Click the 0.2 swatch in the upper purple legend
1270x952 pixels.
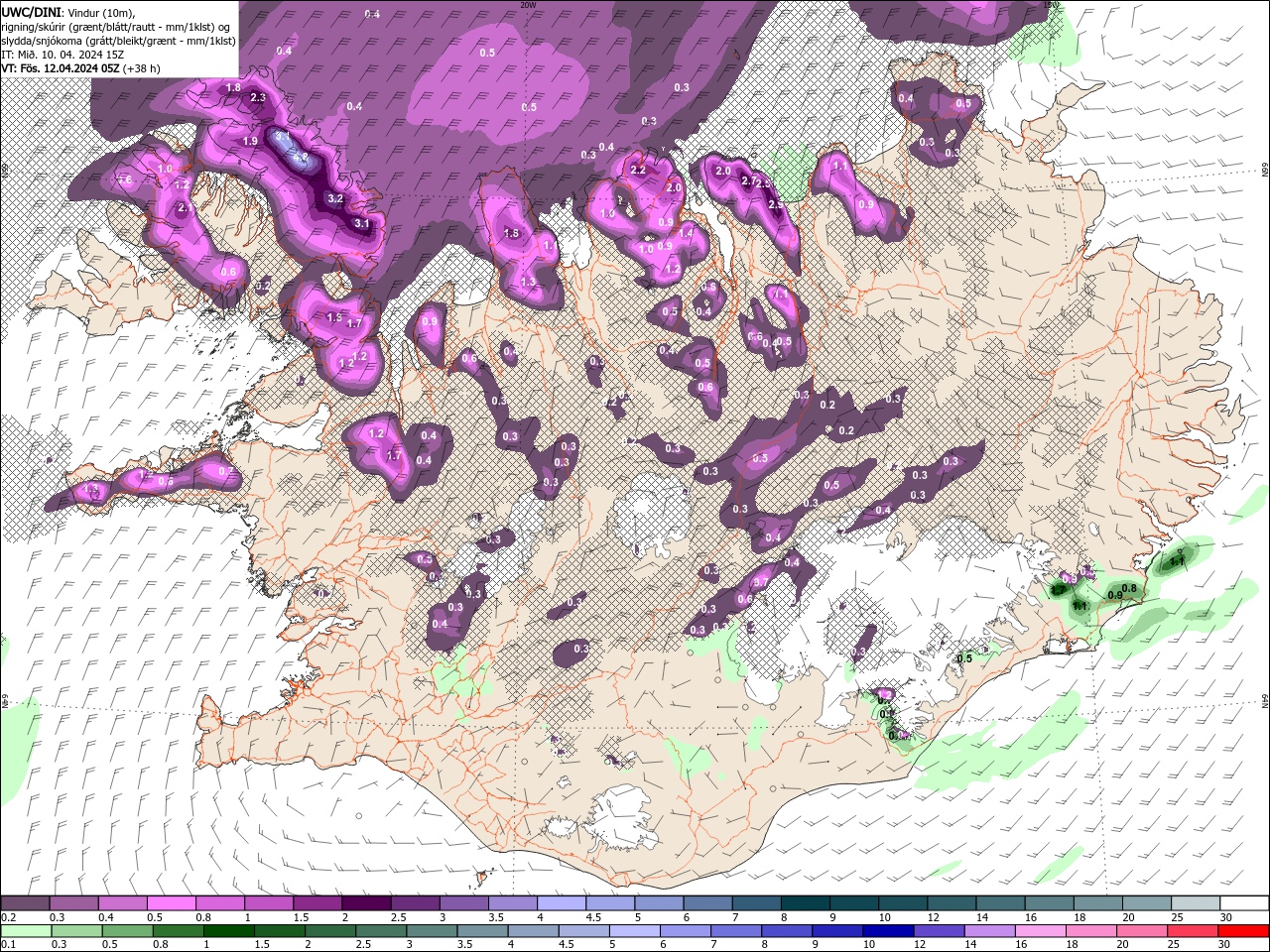click(x=25, y=903)
